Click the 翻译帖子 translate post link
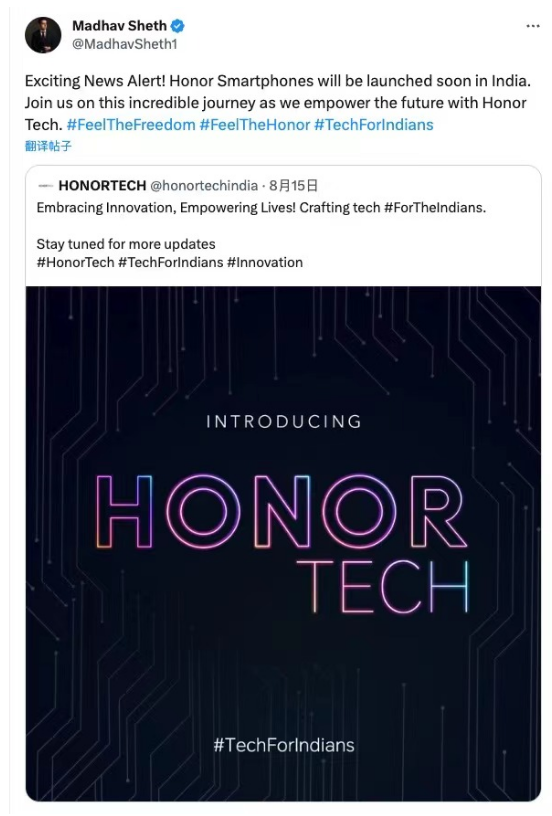Viewport: 552px width, 816px height. click(x=48, y=146)
